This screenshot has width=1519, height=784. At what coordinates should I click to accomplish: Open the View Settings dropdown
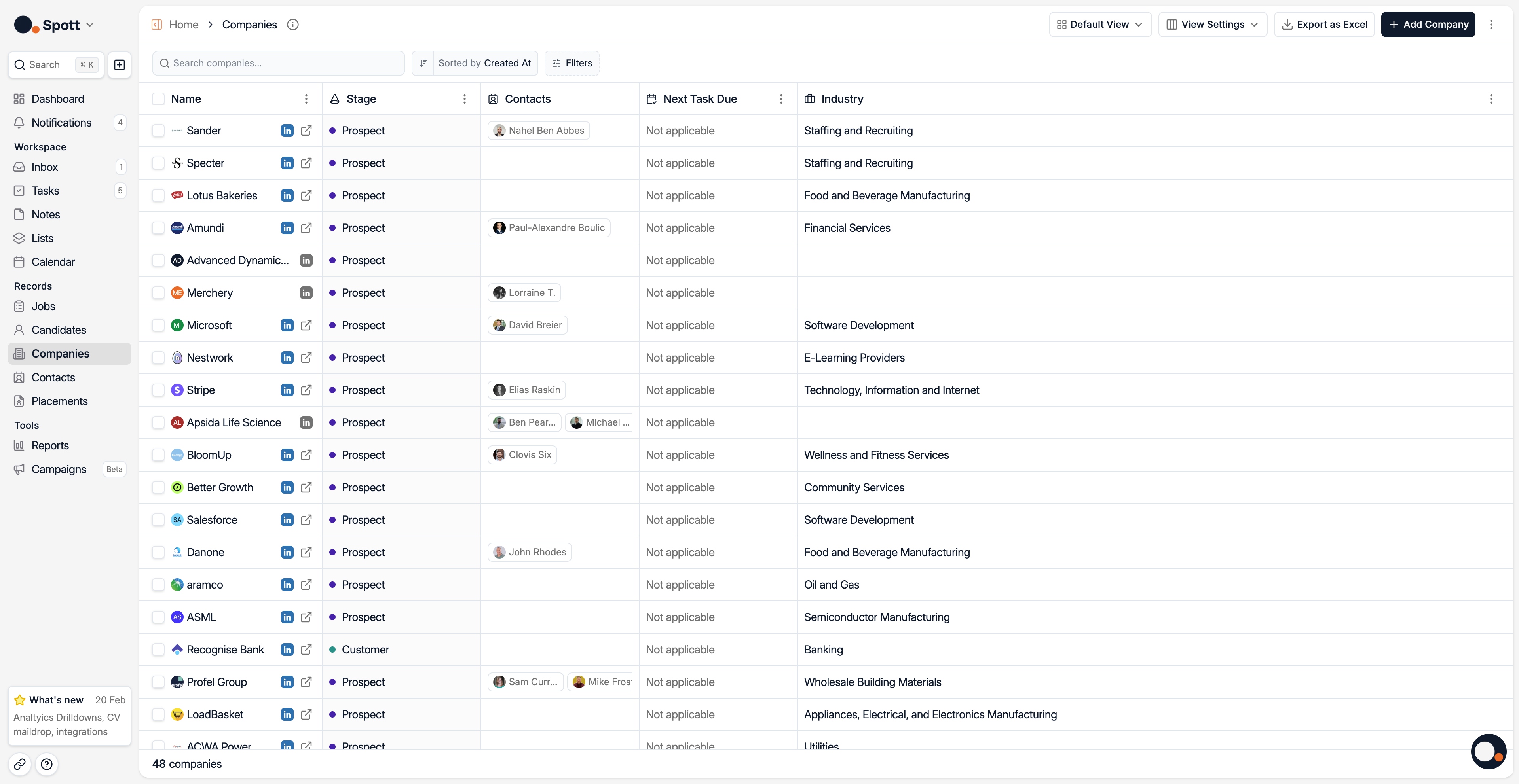[1212, 25]
